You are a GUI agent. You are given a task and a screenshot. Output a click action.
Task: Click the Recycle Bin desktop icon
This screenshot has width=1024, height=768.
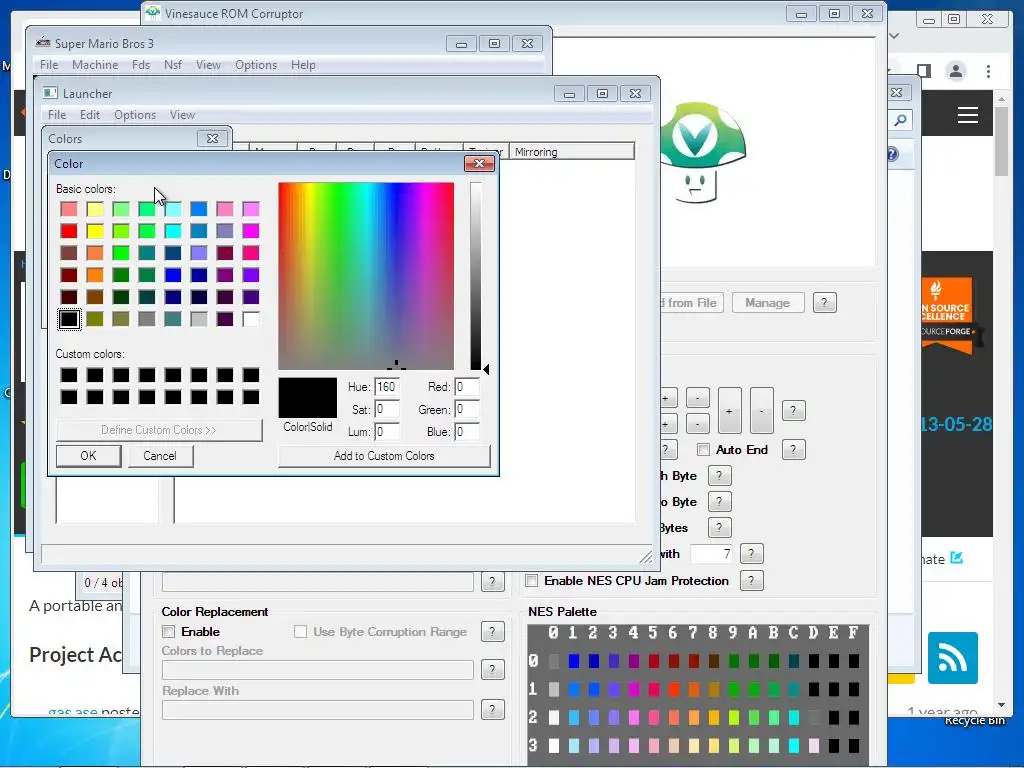point(974,720)
